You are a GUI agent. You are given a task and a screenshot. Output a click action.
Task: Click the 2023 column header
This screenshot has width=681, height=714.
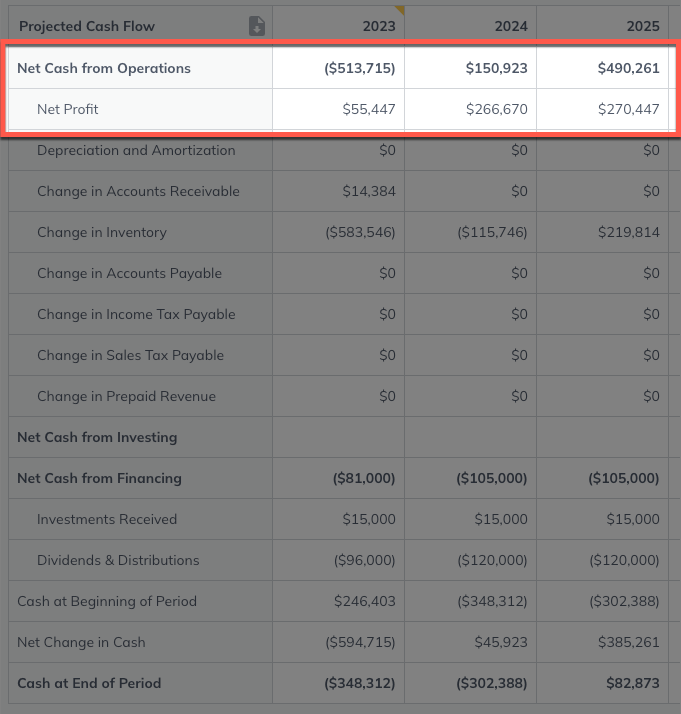pos(379,26)
